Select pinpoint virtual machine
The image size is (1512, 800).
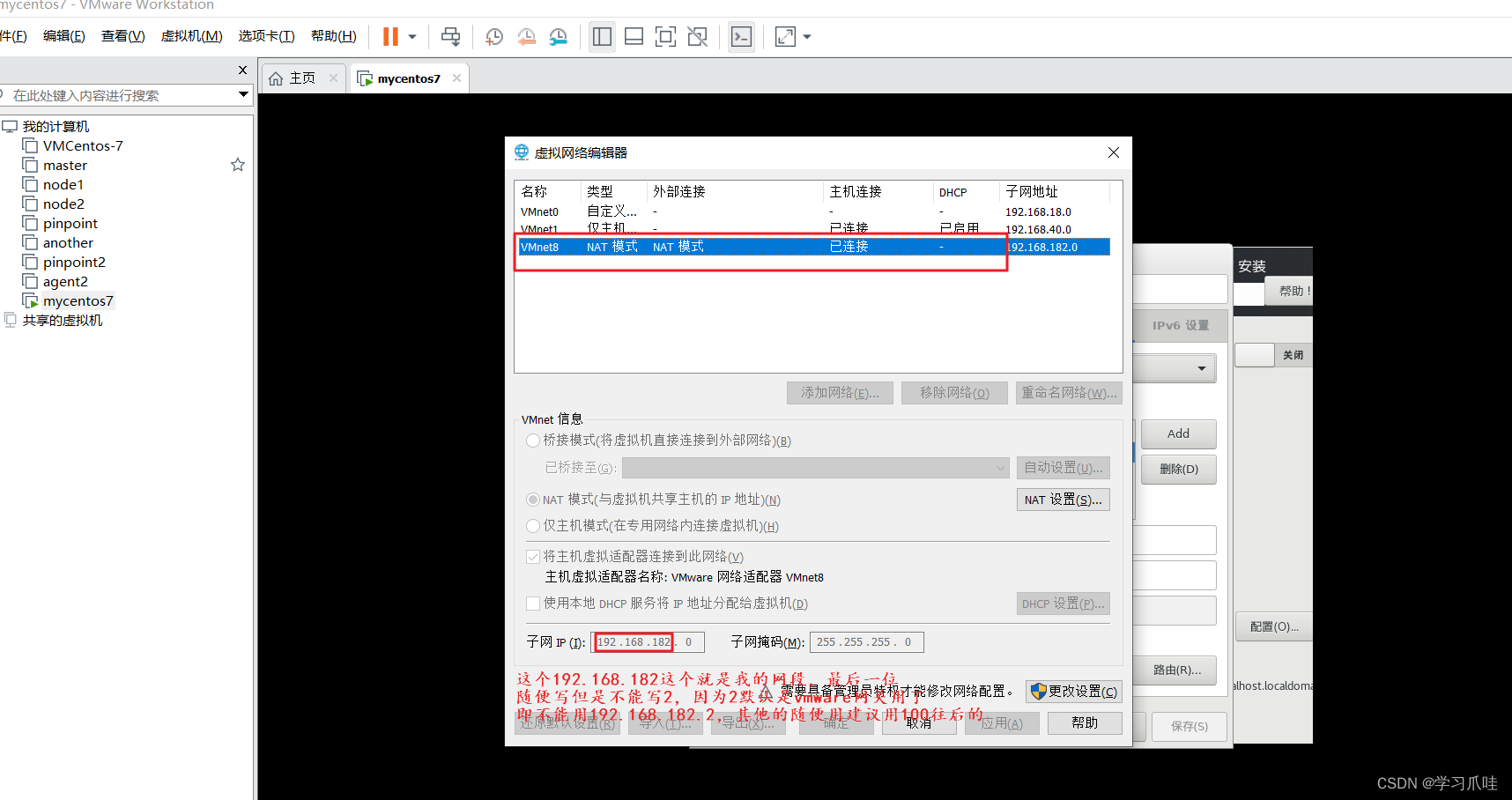[70, 224]
